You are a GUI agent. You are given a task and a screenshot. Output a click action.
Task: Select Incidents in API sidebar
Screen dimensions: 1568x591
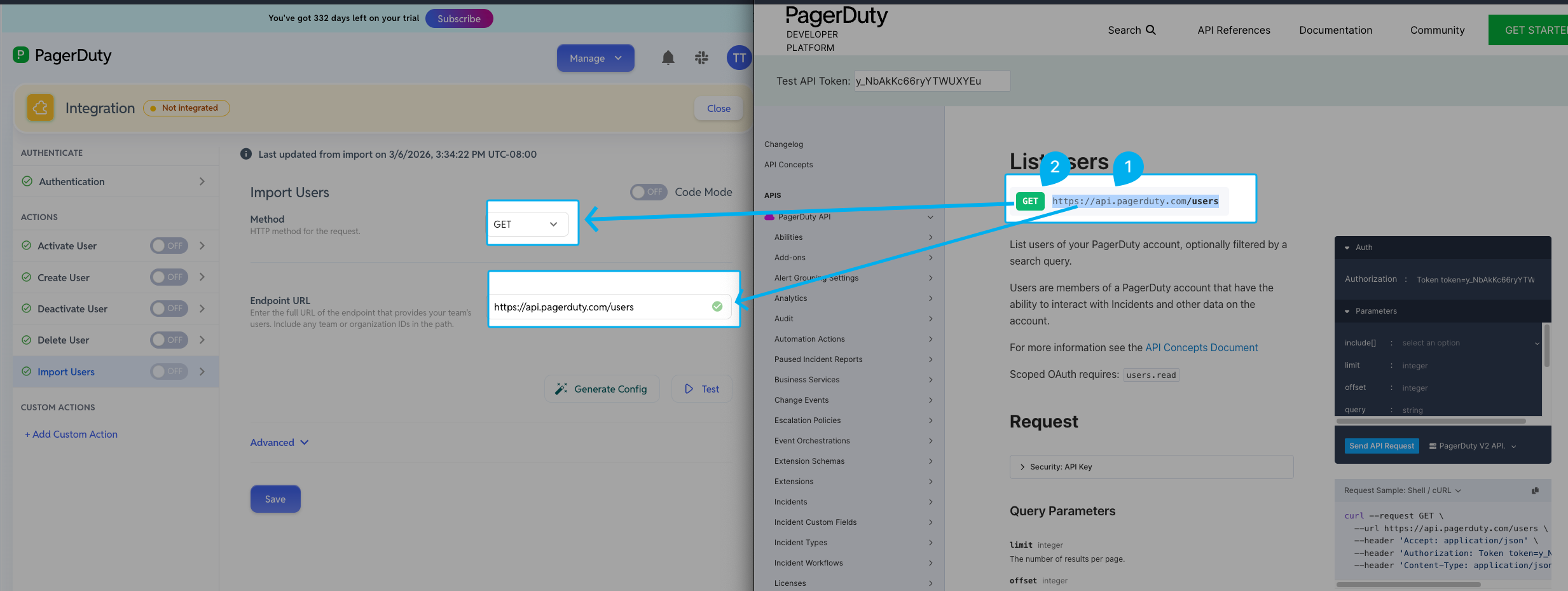[790, 502]
